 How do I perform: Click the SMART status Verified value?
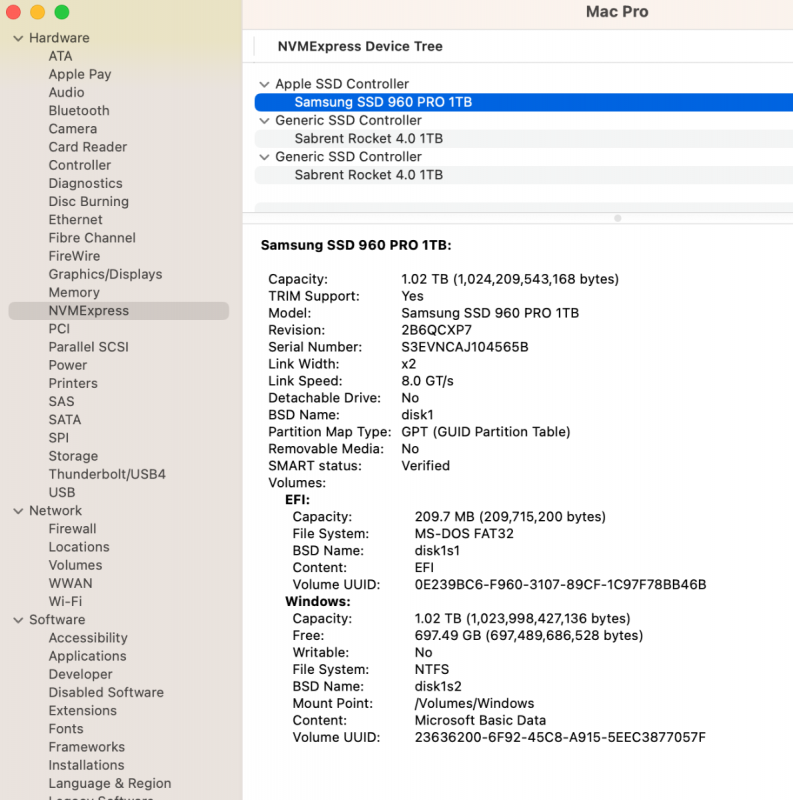click(x=426, y=466)
